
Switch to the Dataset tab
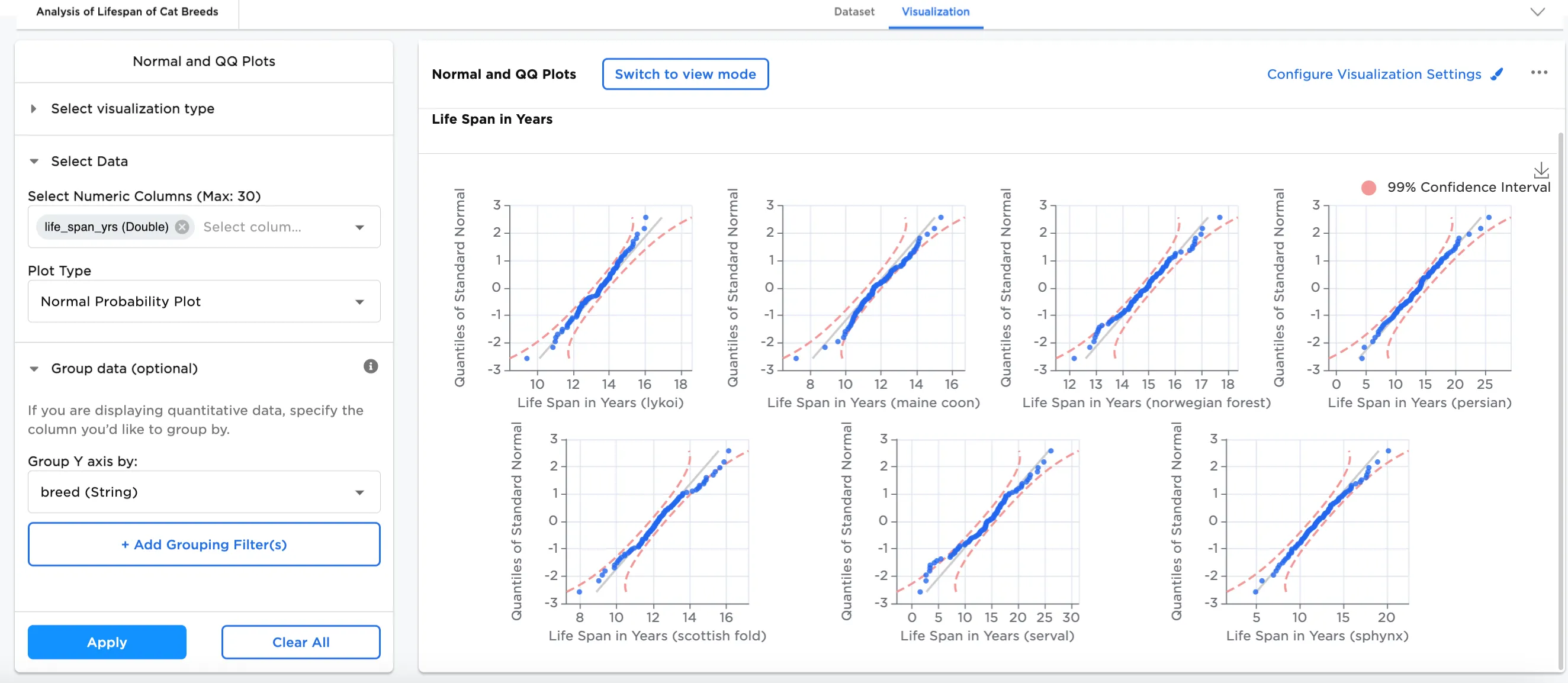(853, 12)
